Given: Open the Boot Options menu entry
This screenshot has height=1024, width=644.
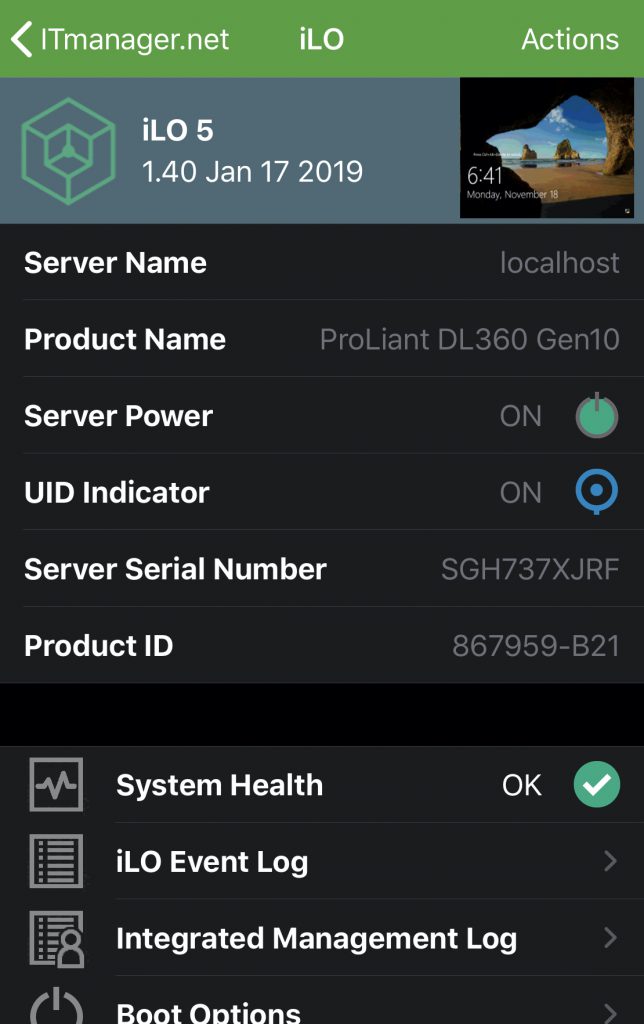Looking at the screenshot, I should pos(322,1006).
